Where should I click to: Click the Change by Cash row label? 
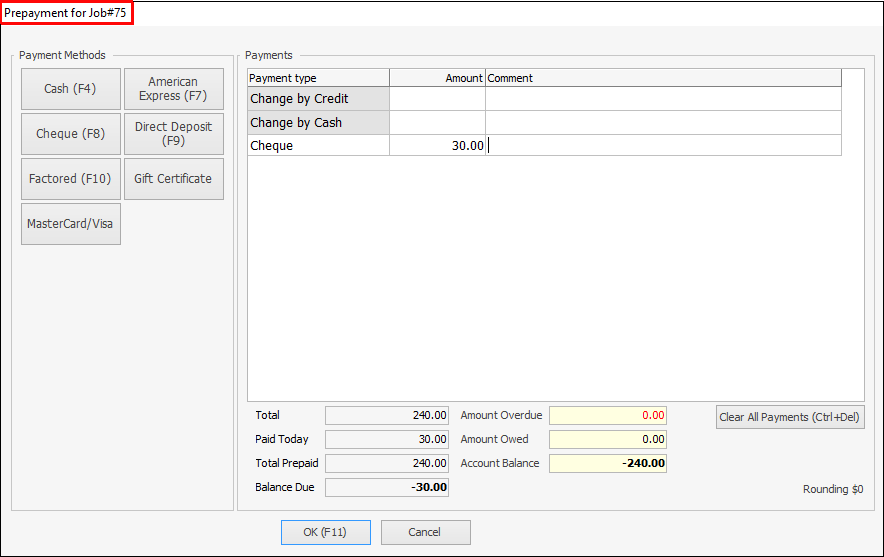318,123
